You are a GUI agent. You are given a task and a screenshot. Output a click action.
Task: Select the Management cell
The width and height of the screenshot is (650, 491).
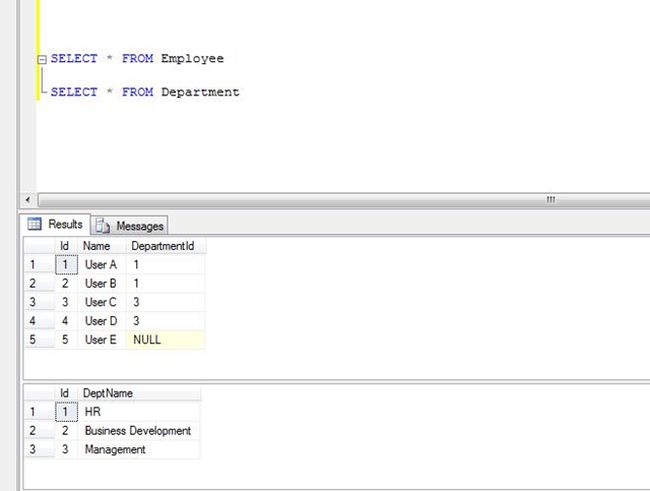point(139,450)
